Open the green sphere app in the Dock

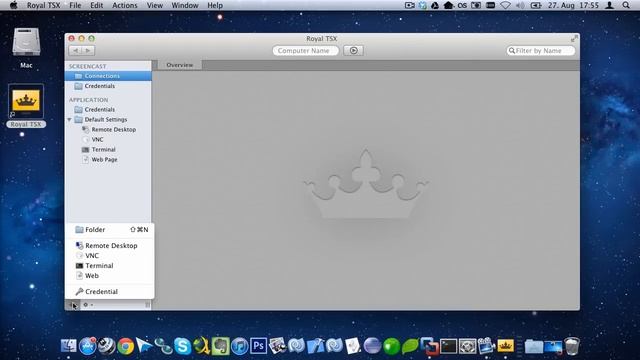(391, 346)
